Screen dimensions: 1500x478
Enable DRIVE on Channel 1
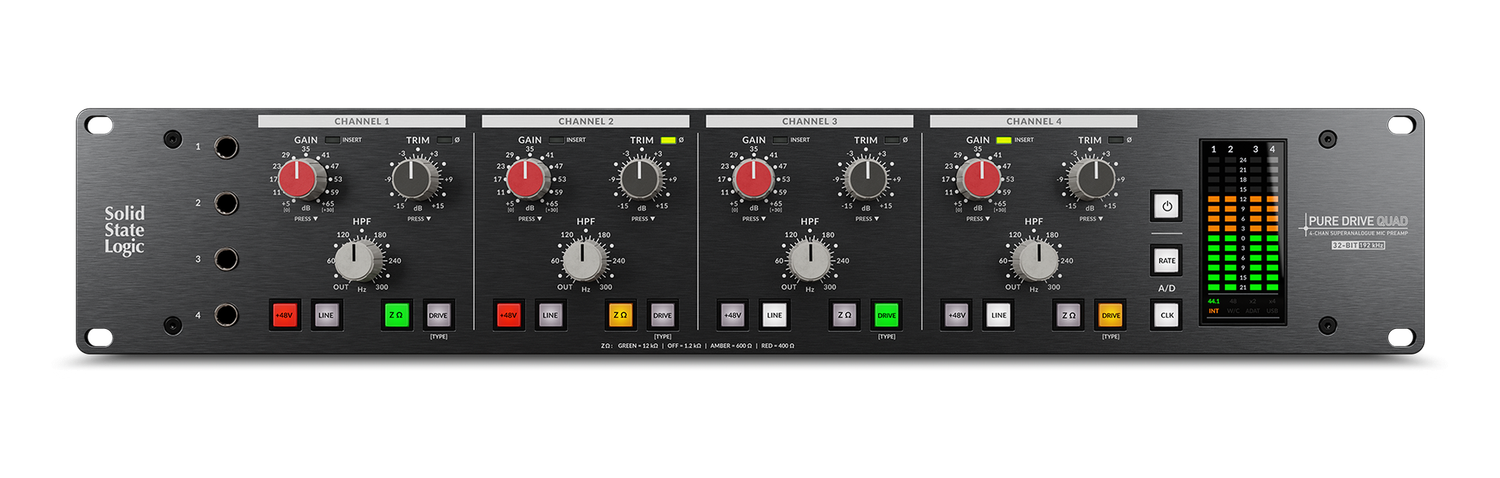pyautogui.click(x=438, y=315)
